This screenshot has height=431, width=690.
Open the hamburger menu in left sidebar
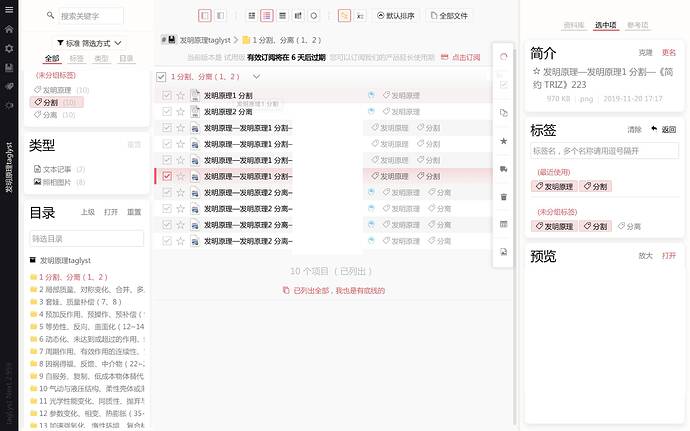click(x=9, y=11)
